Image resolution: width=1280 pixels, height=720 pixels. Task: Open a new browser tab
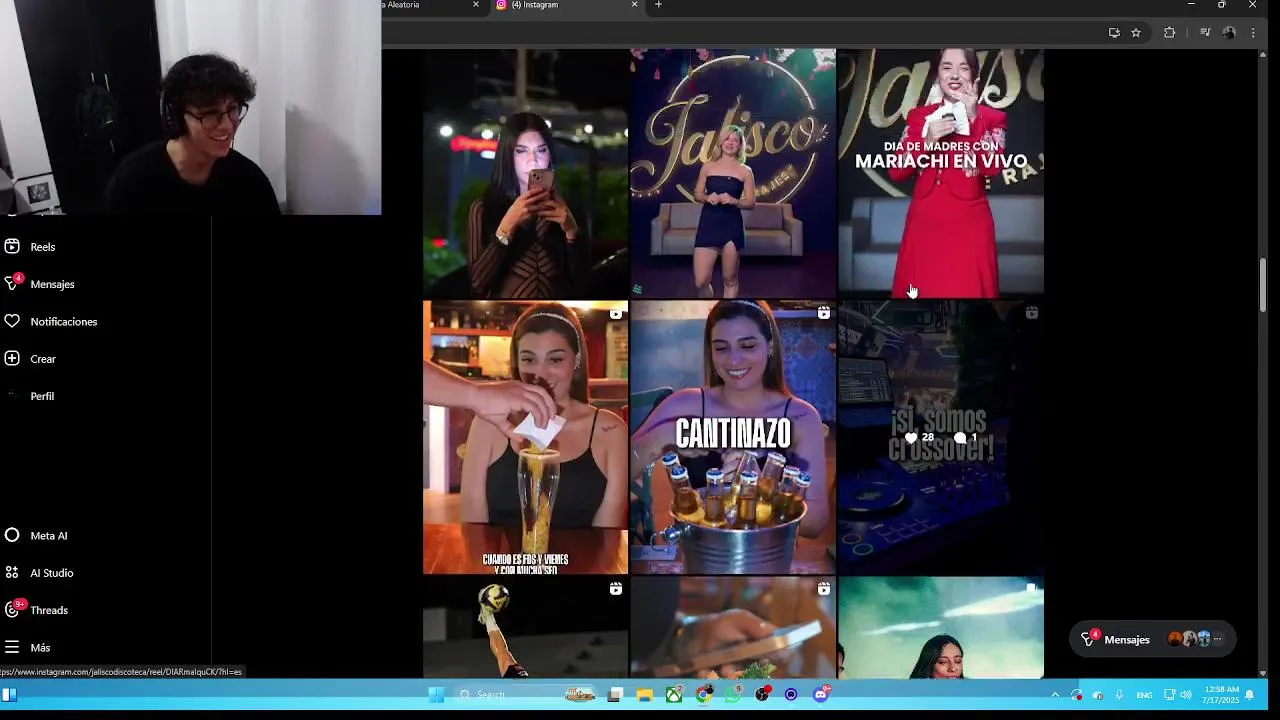click(658, 5)
